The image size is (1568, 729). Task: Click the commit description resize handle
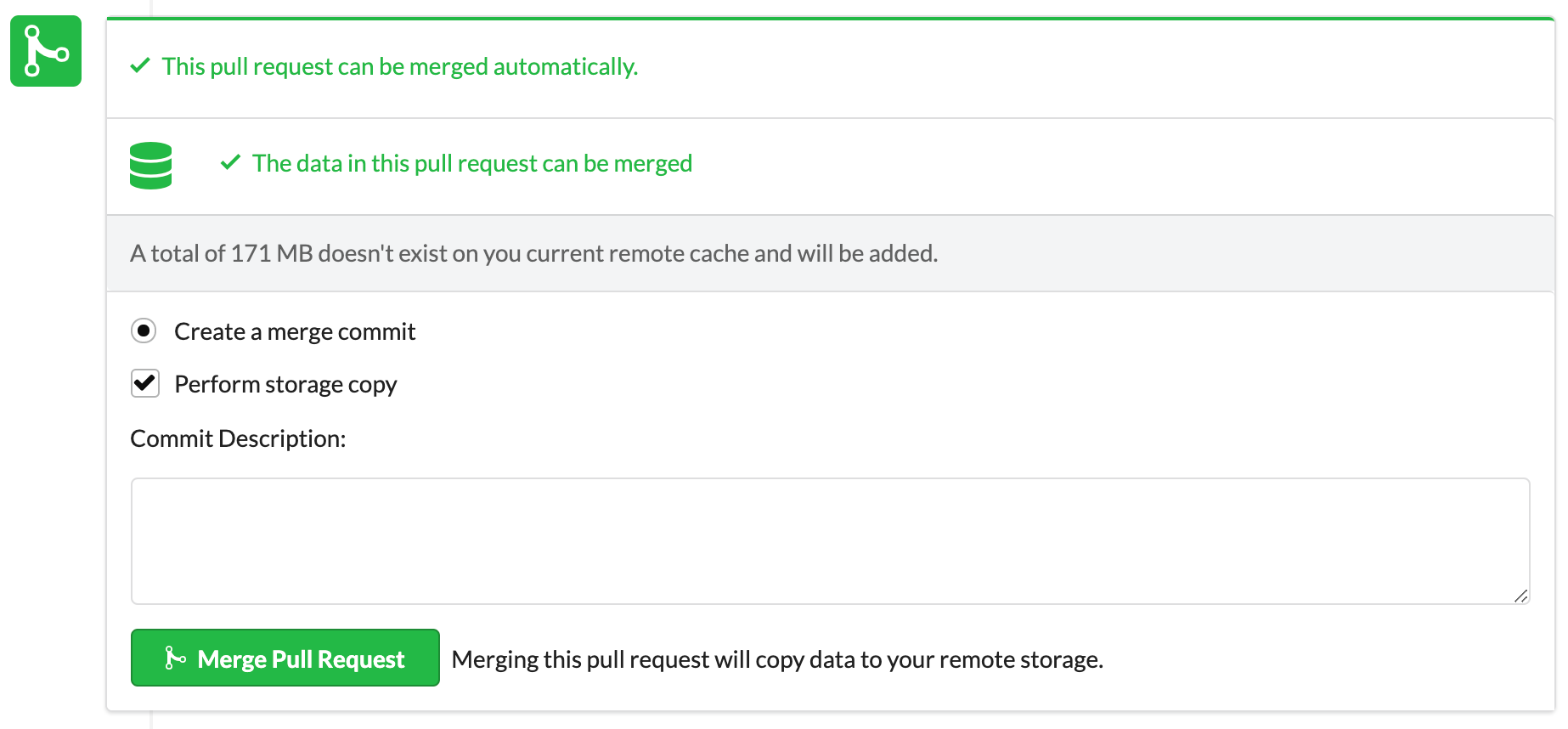pyautogui.click(x=1520, y=596)
